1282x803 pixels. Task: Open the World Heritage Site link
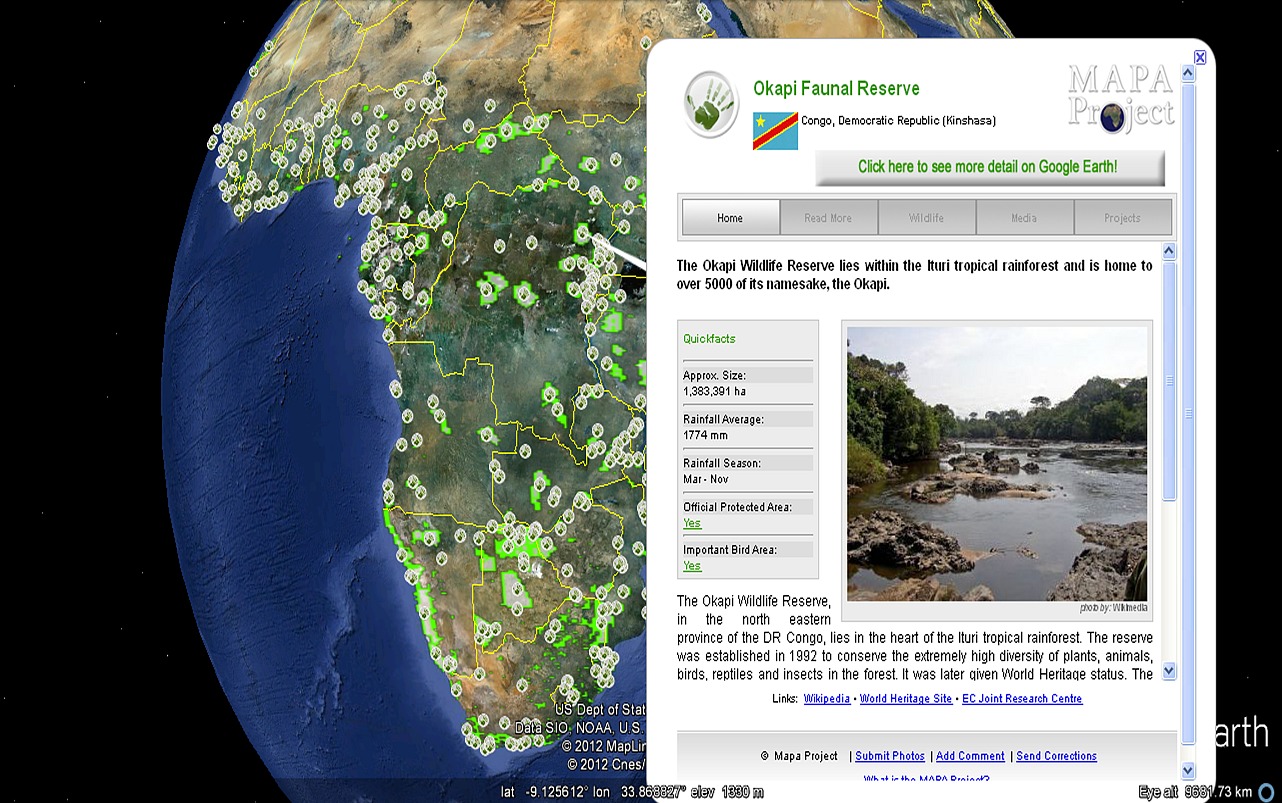tap(906, 699)
